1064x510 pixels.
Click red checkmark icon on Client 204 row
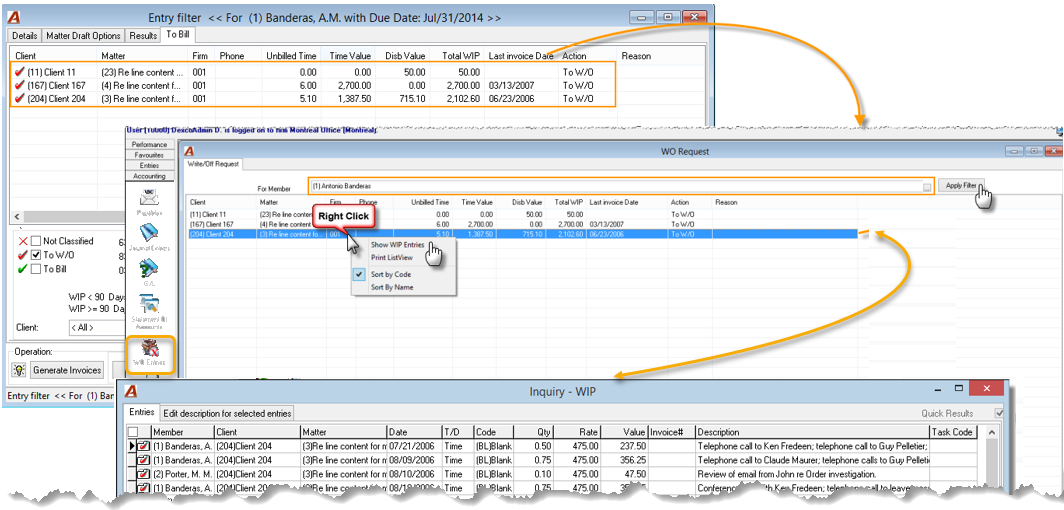click(19, 98)
